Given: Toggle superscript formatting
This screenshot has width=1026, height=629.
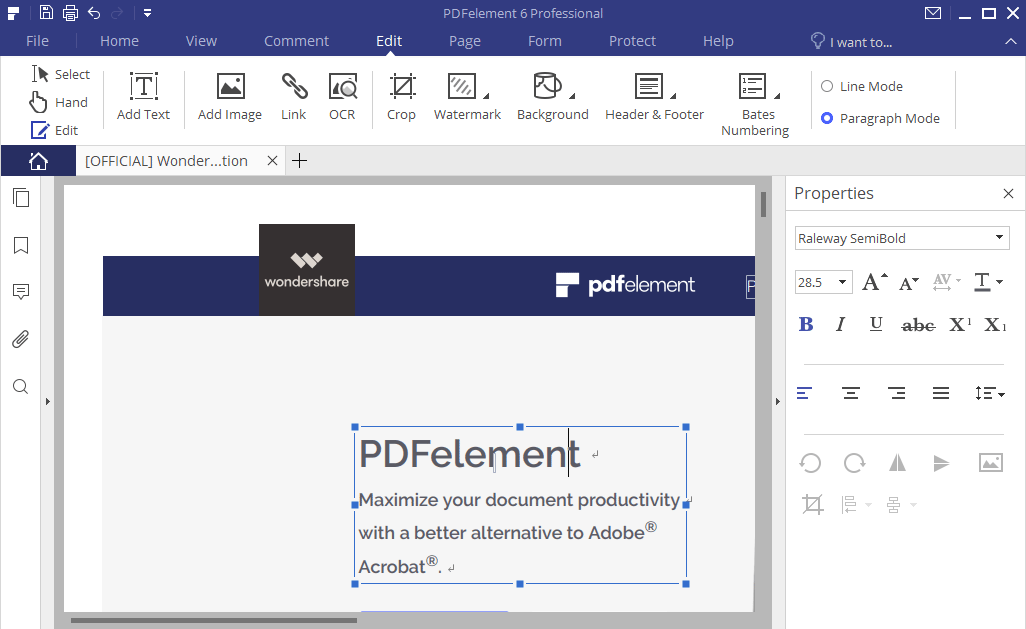Looking at the screenshot, I should (x=960, y=325).
